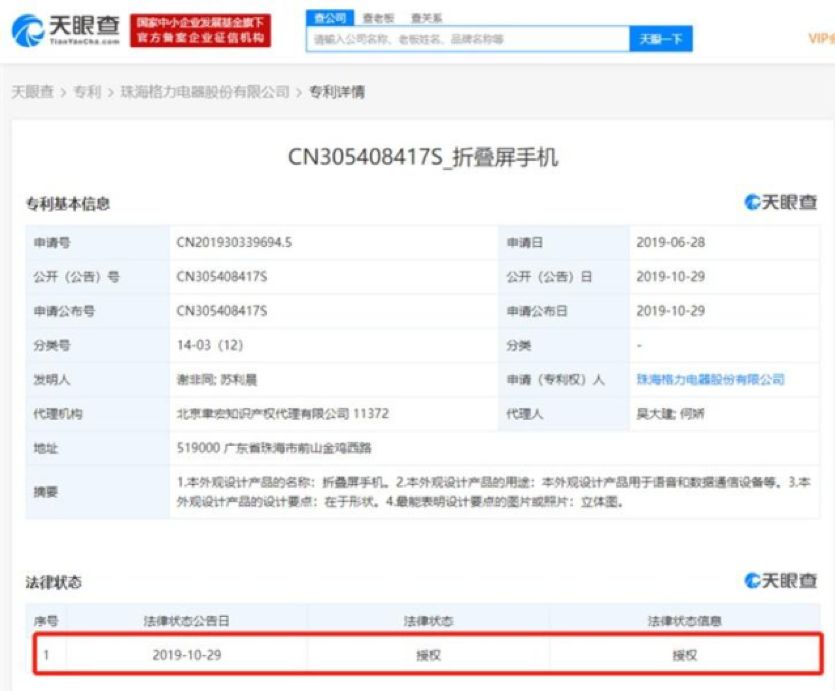Click the 专利基本信息 section heading
This screenshot has width=835, height=691.
tap(68, 203)
